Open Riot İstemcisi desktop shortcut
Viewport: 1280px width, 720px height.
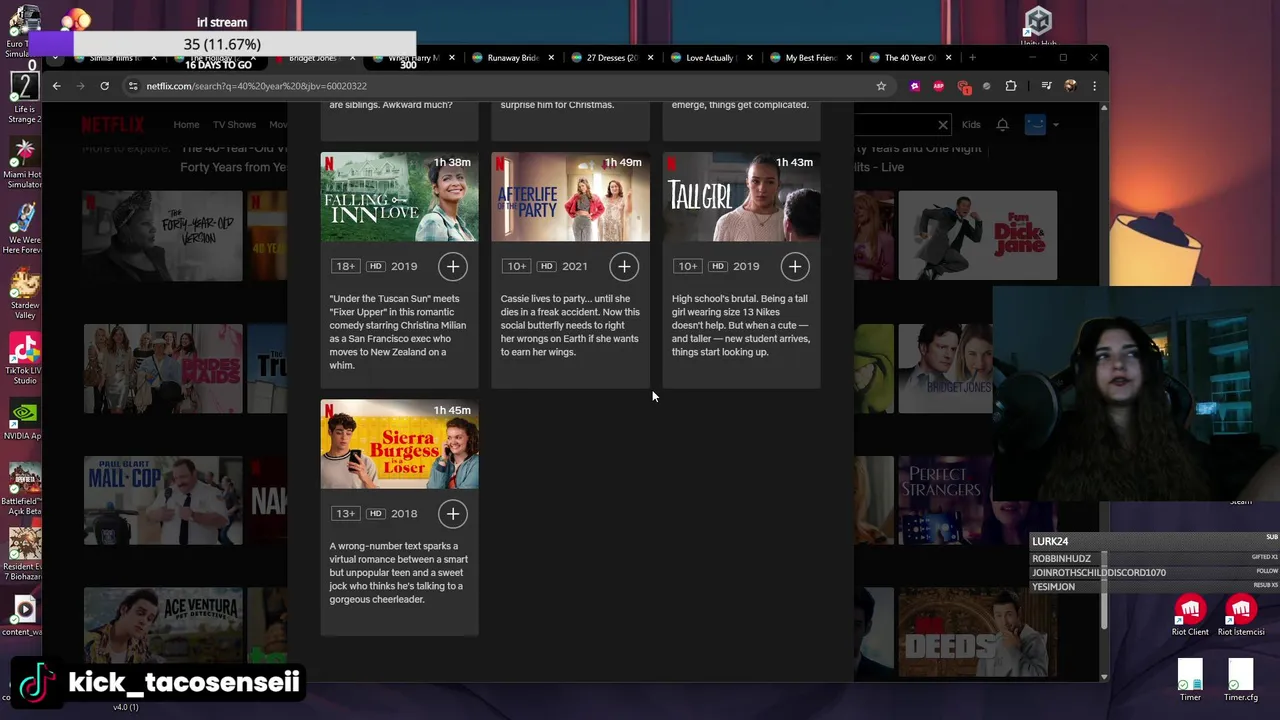coord(1241,616)
